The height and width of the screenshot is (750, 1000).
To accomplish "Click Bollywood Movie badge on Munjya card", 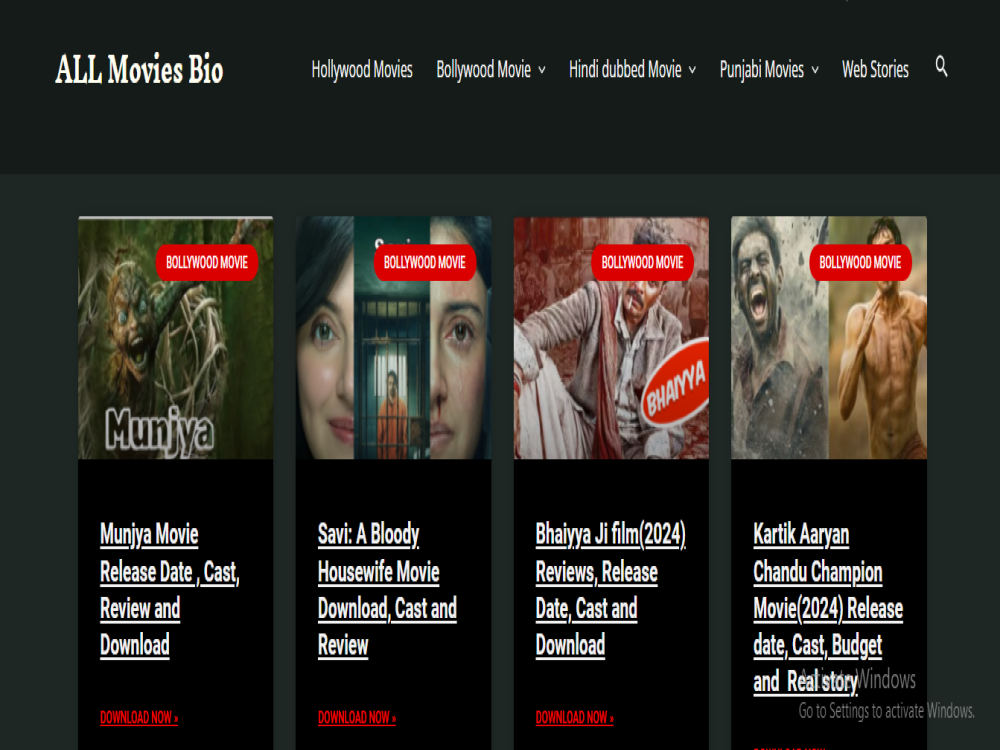I will coord(207,262).
